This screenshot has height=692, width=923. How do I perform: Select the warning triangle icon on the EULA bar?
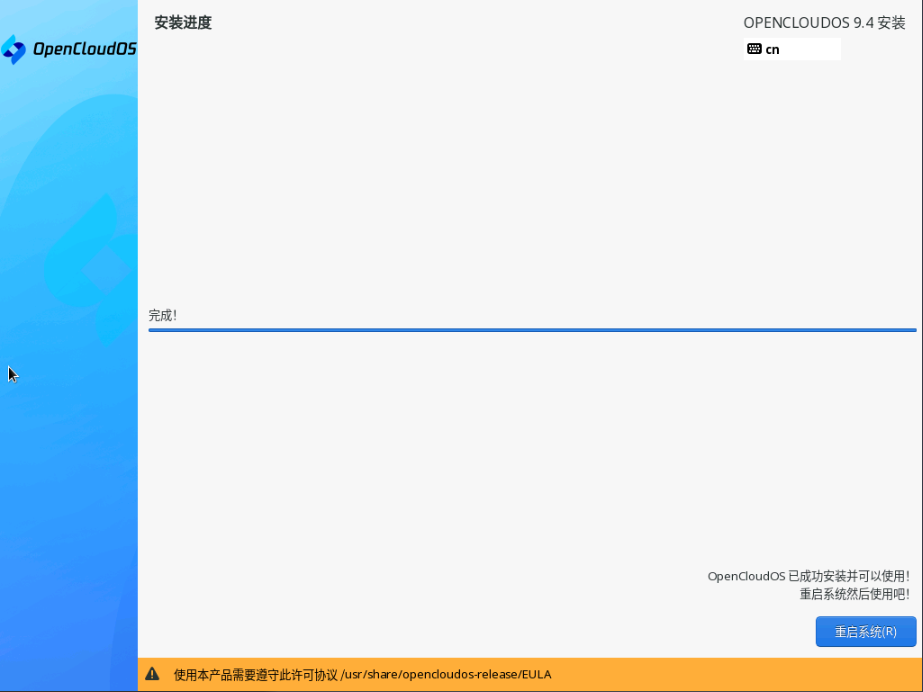click(151, 675)
